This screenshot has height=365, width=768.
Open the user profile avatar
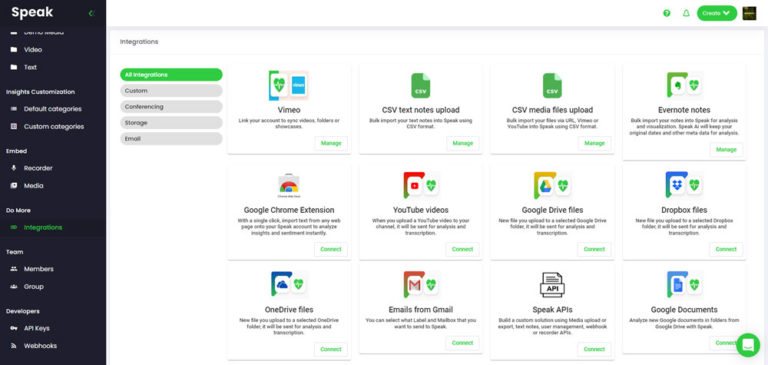pyautogui.click(x=749, y=13)
